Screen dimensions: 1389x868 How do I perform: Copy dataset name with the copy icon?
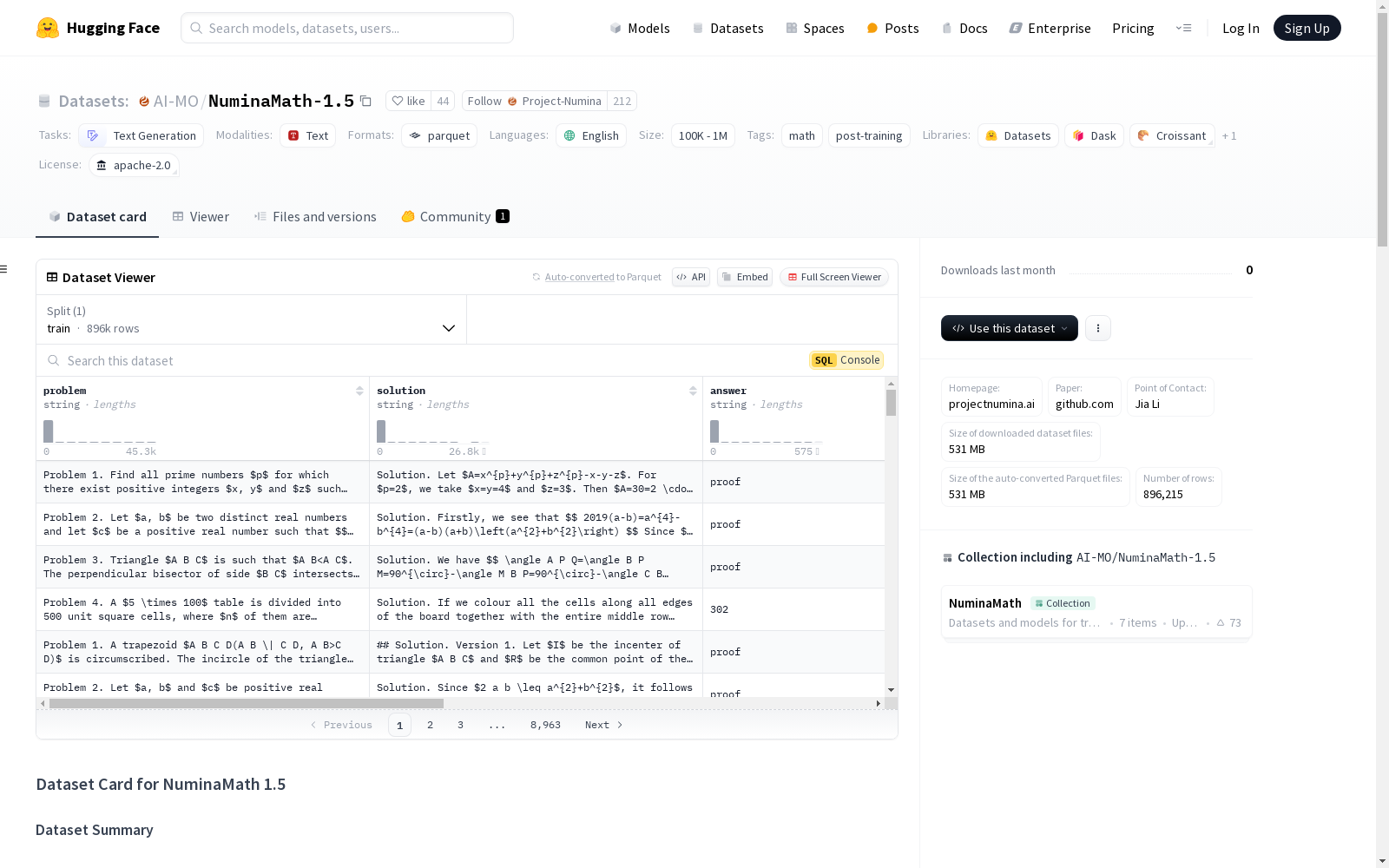pyautogui.click(x=365, y=101)
